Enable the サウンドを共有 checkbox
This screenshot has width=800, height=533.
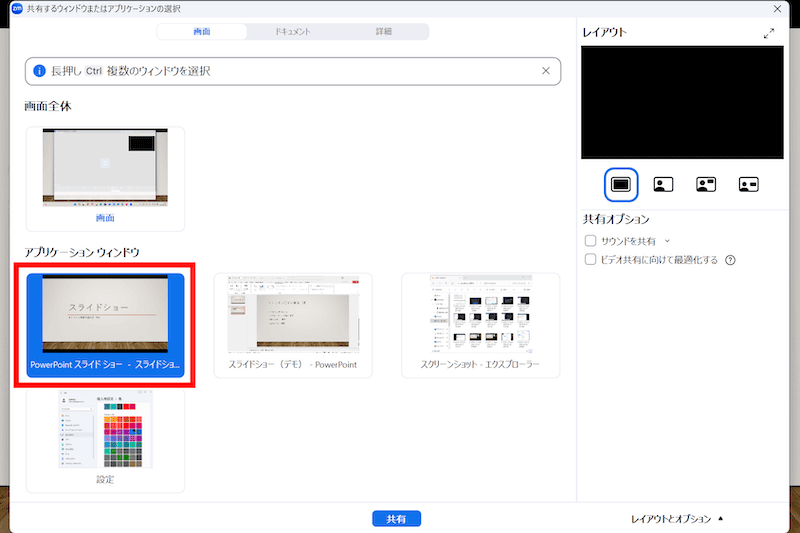590,241
